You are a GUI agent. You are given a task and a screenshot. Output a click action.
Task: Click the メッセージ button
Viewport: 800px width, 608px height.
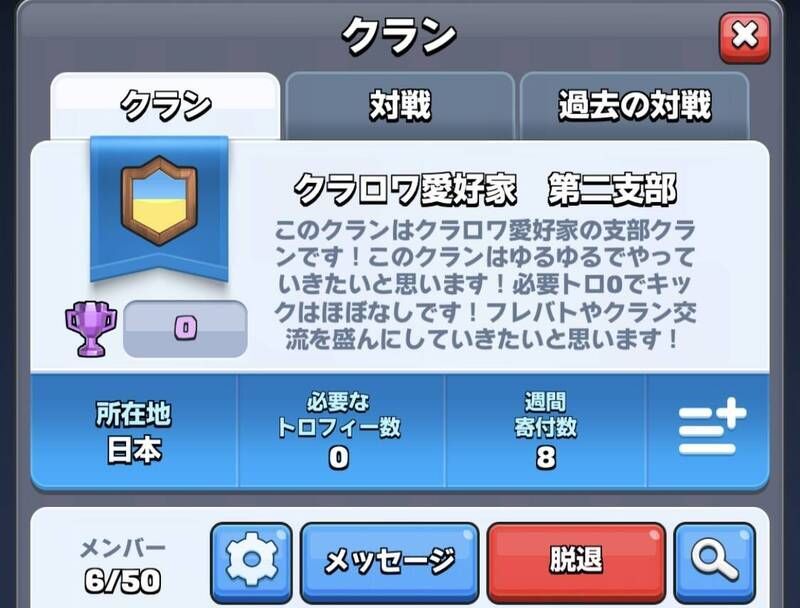coord(390,562)
